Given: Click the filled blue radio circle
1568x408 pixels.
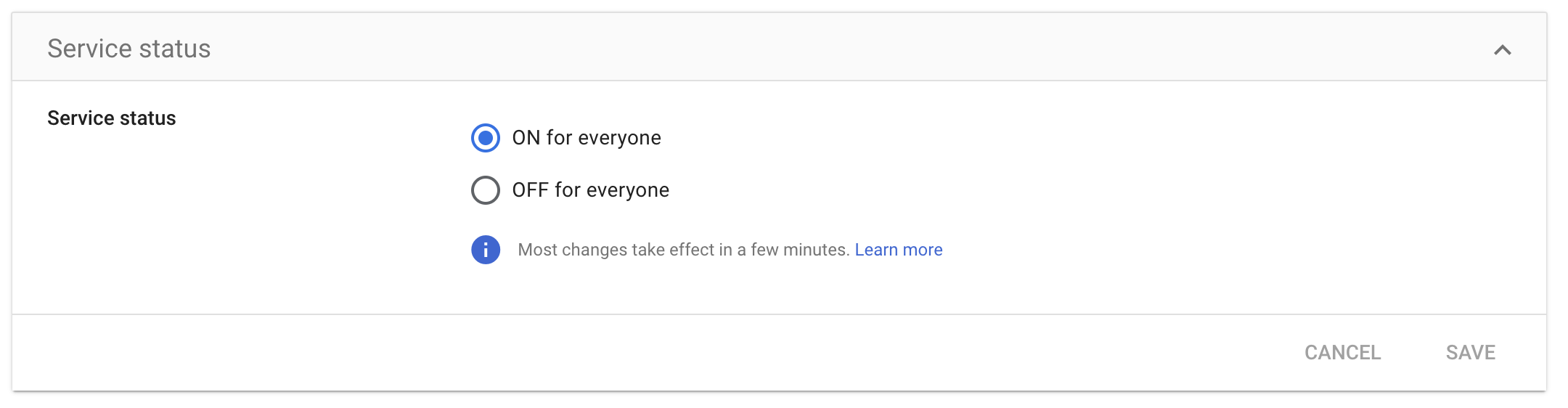Looking at the screenshot, I should point(486,138).
